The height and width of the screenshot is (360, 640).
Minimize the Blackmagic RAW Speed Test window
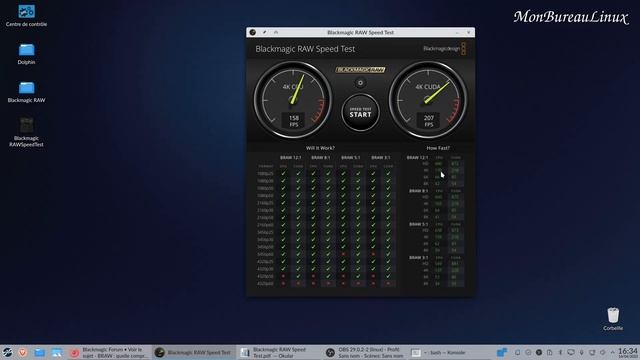coord(457,32)
